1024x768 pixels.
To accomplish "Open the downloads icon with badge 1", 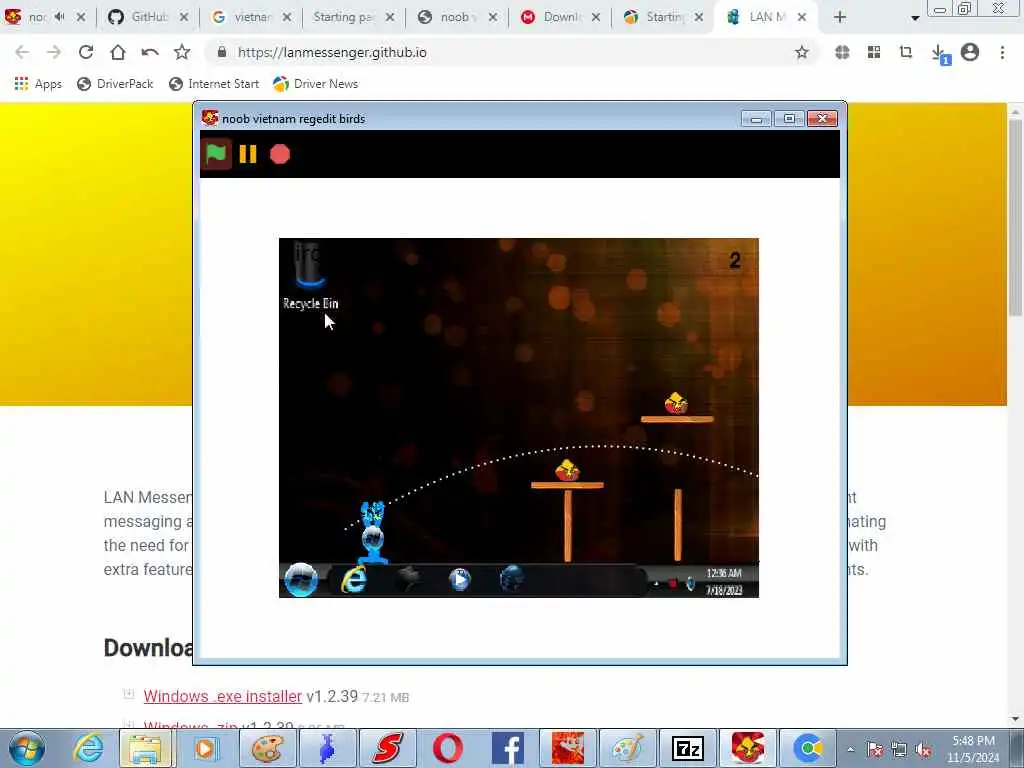I will [940, 54].
